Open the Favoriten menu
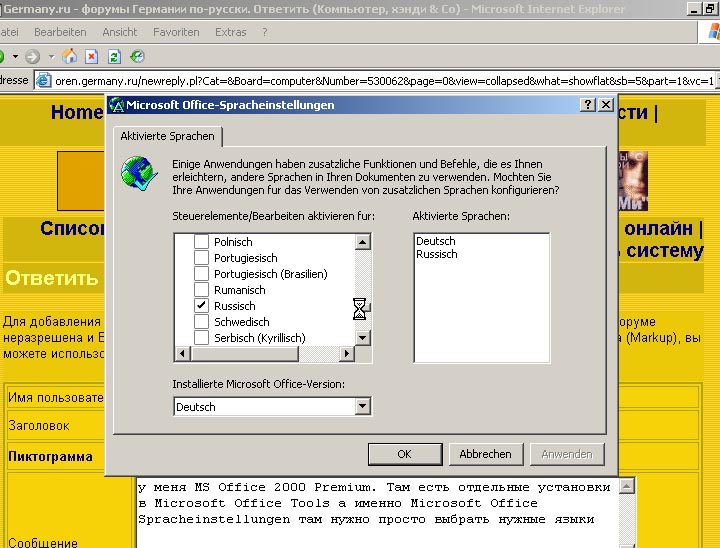Viewport: 720px width, 548px height. point(176,32)
